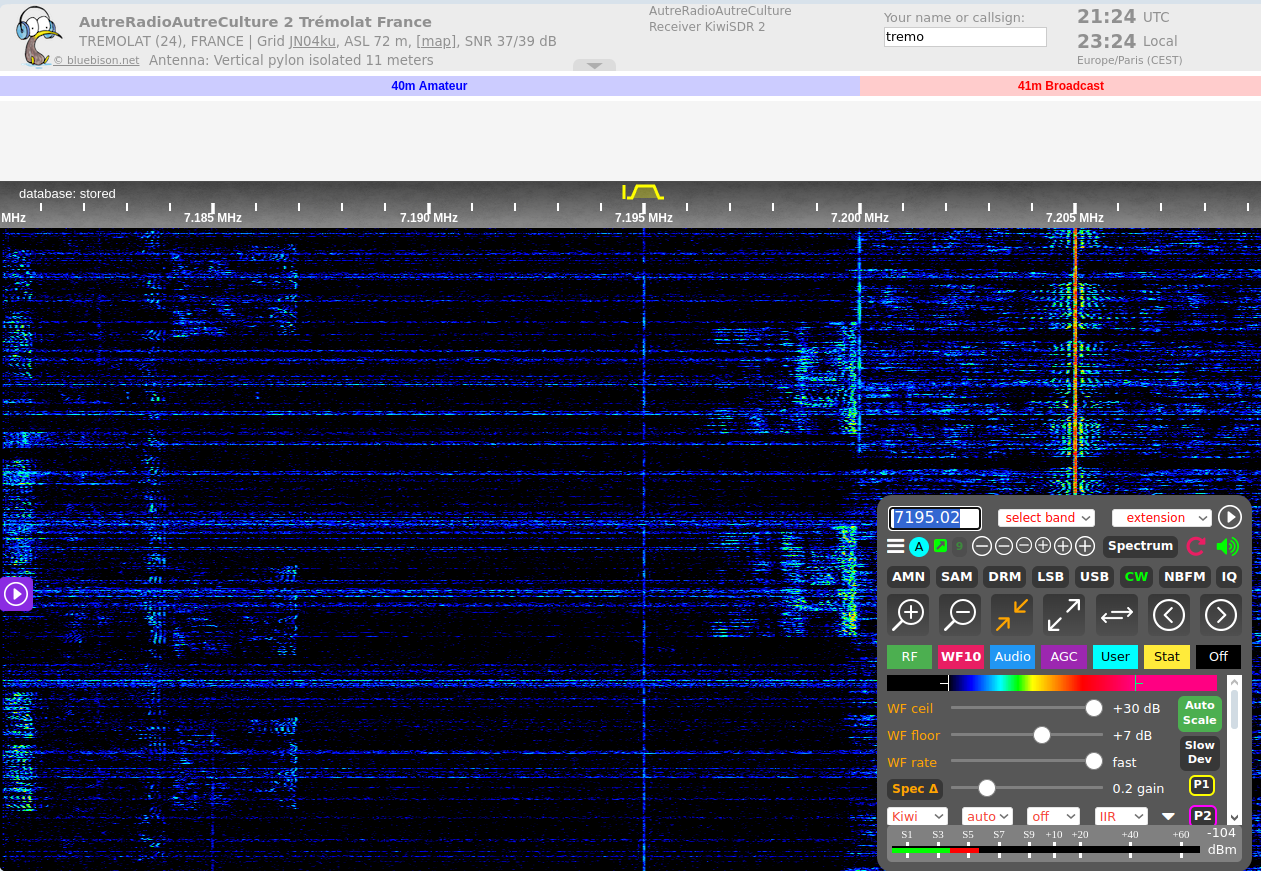Viewport: 1261px width, 871px height.
Task: Open the extension dropdown
Action: coord(1161,517)
